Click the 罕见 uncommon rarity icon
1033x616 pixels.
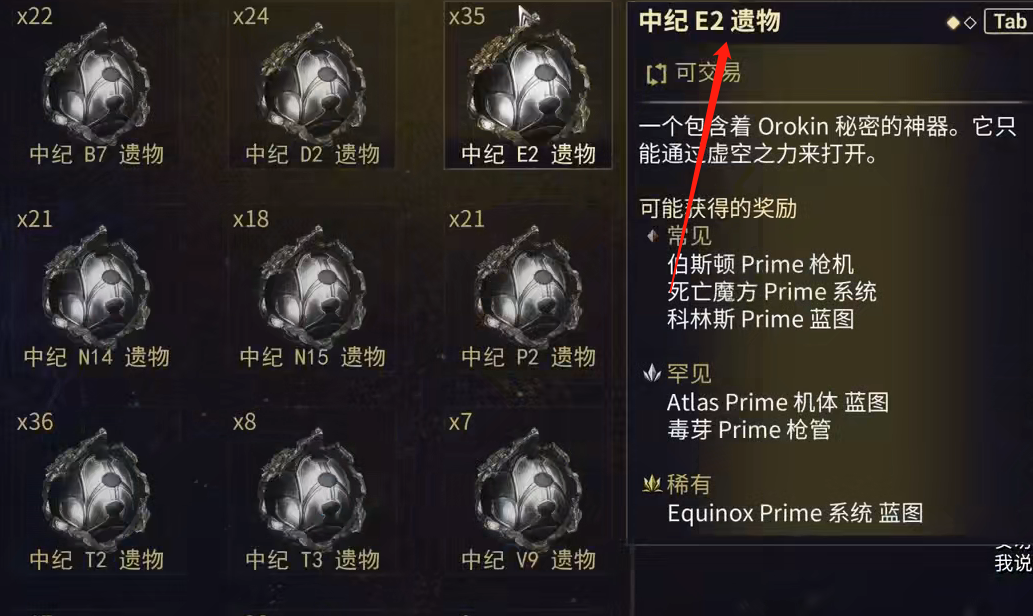pyautogui.click(x=652, y=373)
